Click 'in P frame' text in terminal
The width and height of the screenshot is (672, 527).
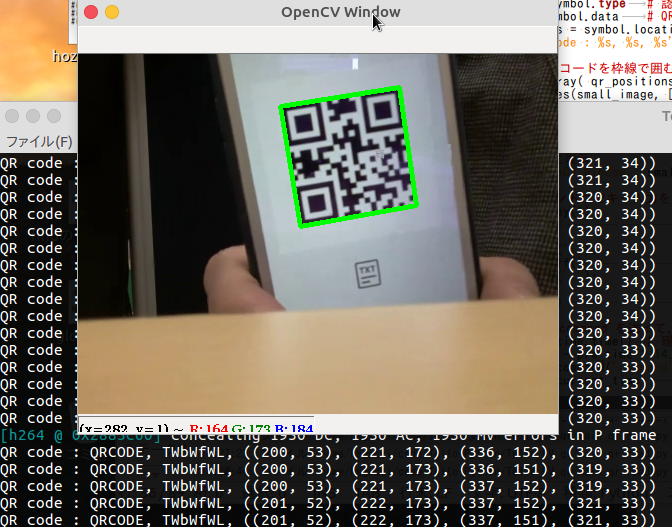tap(612, 435)
